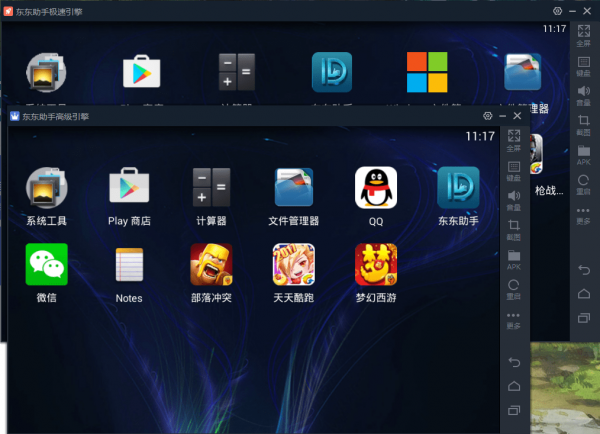Click the 东东助手高级引擎 window title text

coord(55,116)
